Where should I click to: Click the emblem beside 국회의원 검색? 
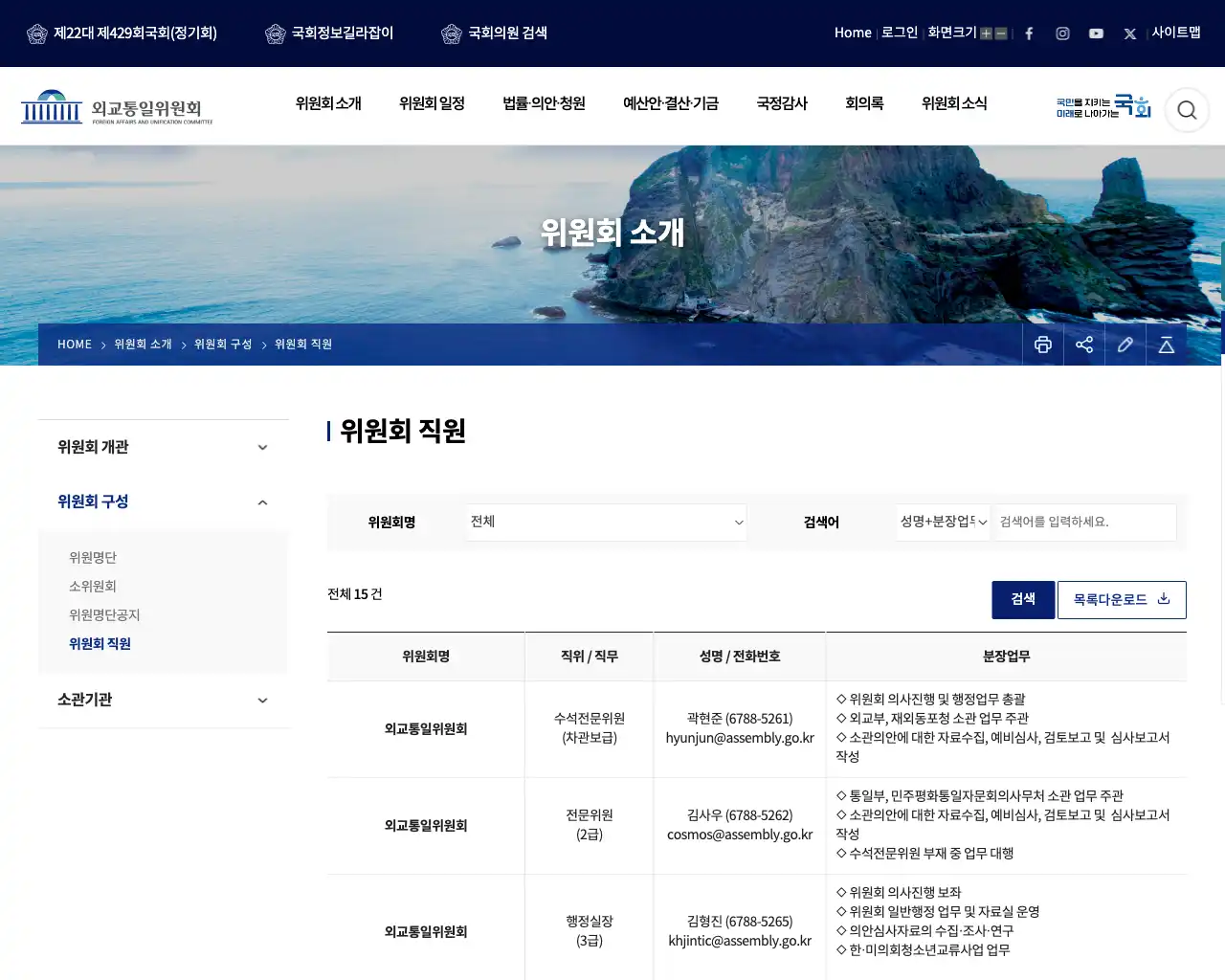(x=451, y=33)
